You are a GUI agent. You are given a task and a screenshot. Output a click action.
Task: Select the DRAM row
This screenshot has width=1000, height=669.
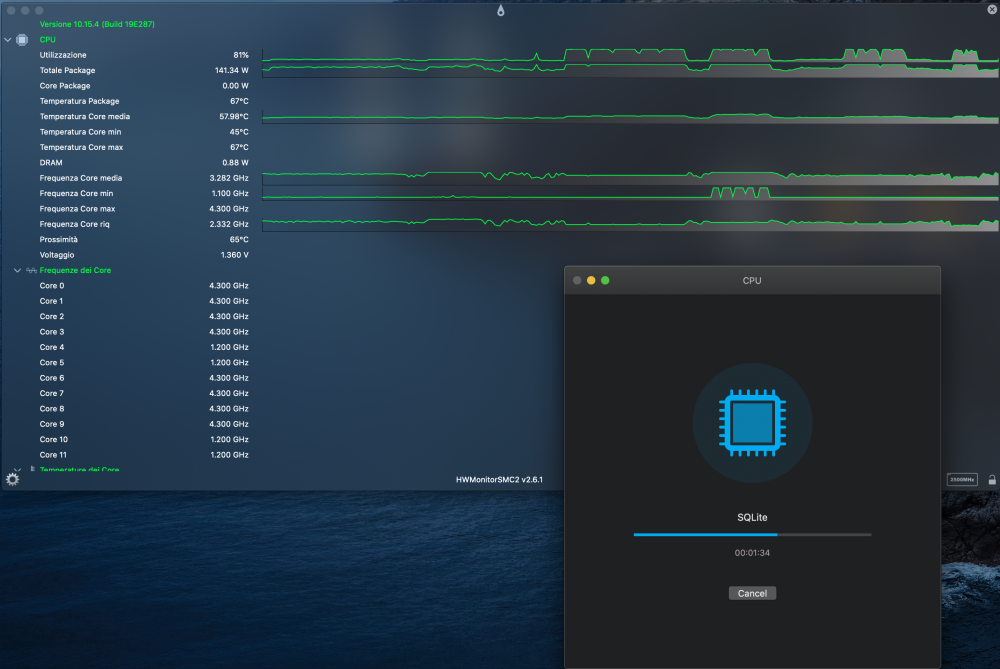pos(143,163)
